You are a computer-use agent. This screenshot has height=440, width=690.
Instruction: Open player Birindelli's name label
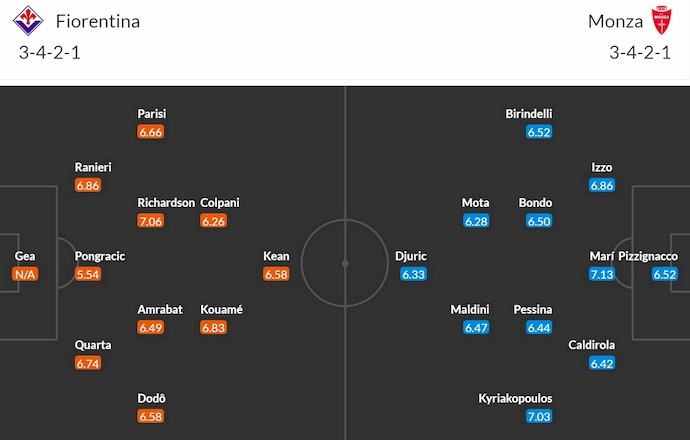click(529, 114)
